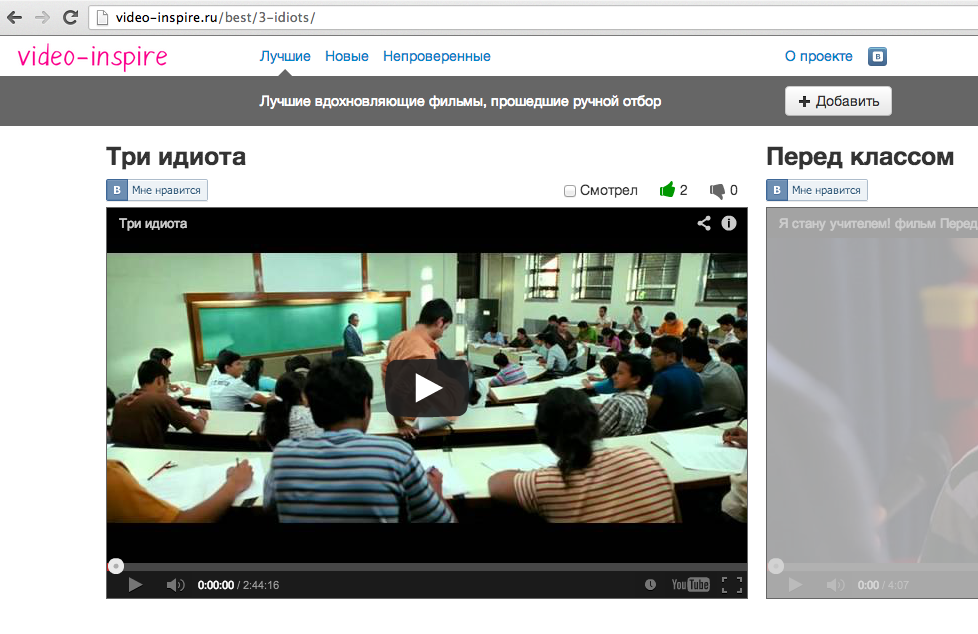Click the browser forward arrow
978x634 pixels.
tap(42, 17)
